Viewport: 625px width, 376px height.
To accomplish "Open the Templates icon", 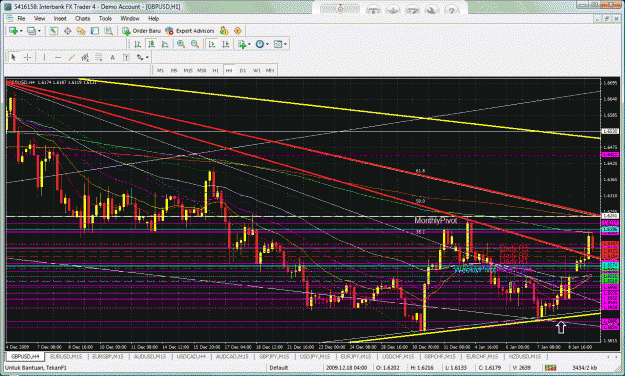I will pos(278,44).
